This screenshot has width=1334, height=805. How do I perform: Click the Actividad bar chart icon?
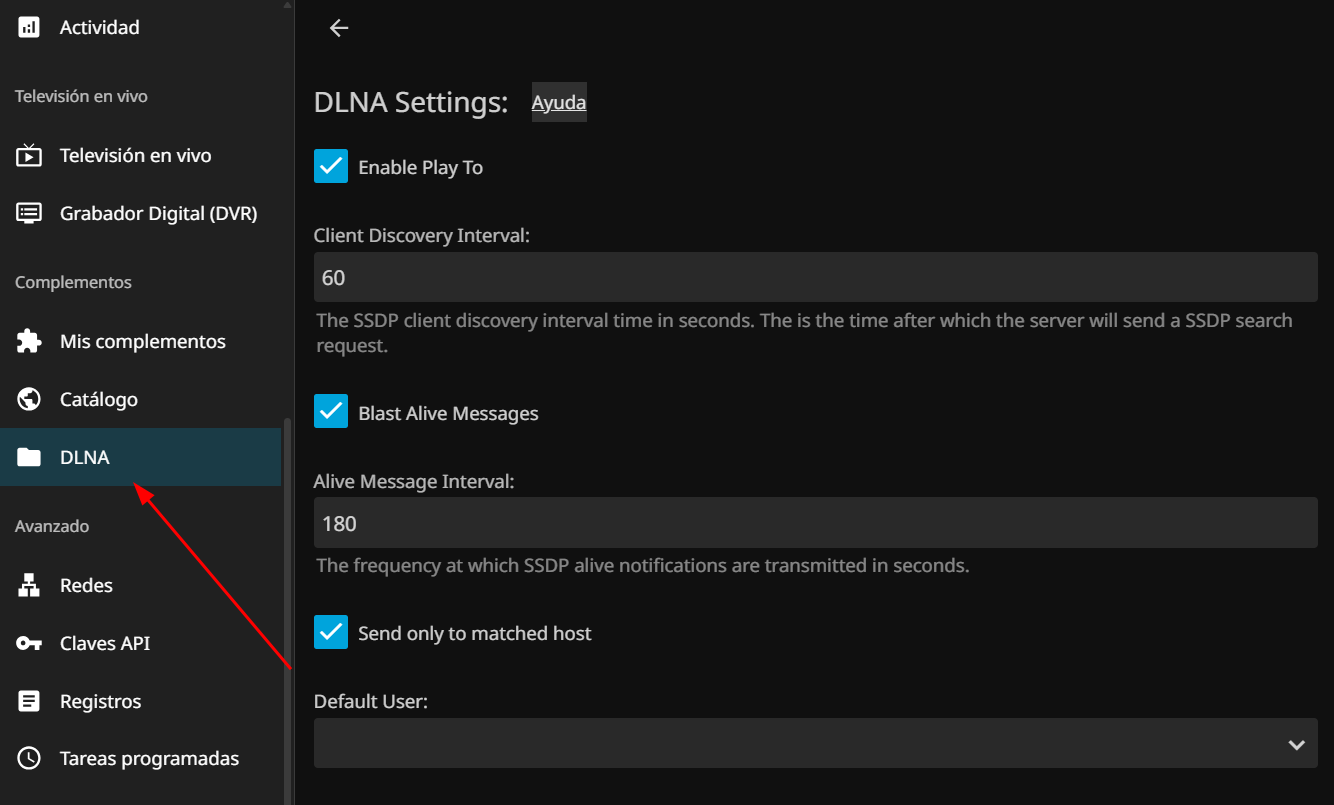(x=29, y=27)
